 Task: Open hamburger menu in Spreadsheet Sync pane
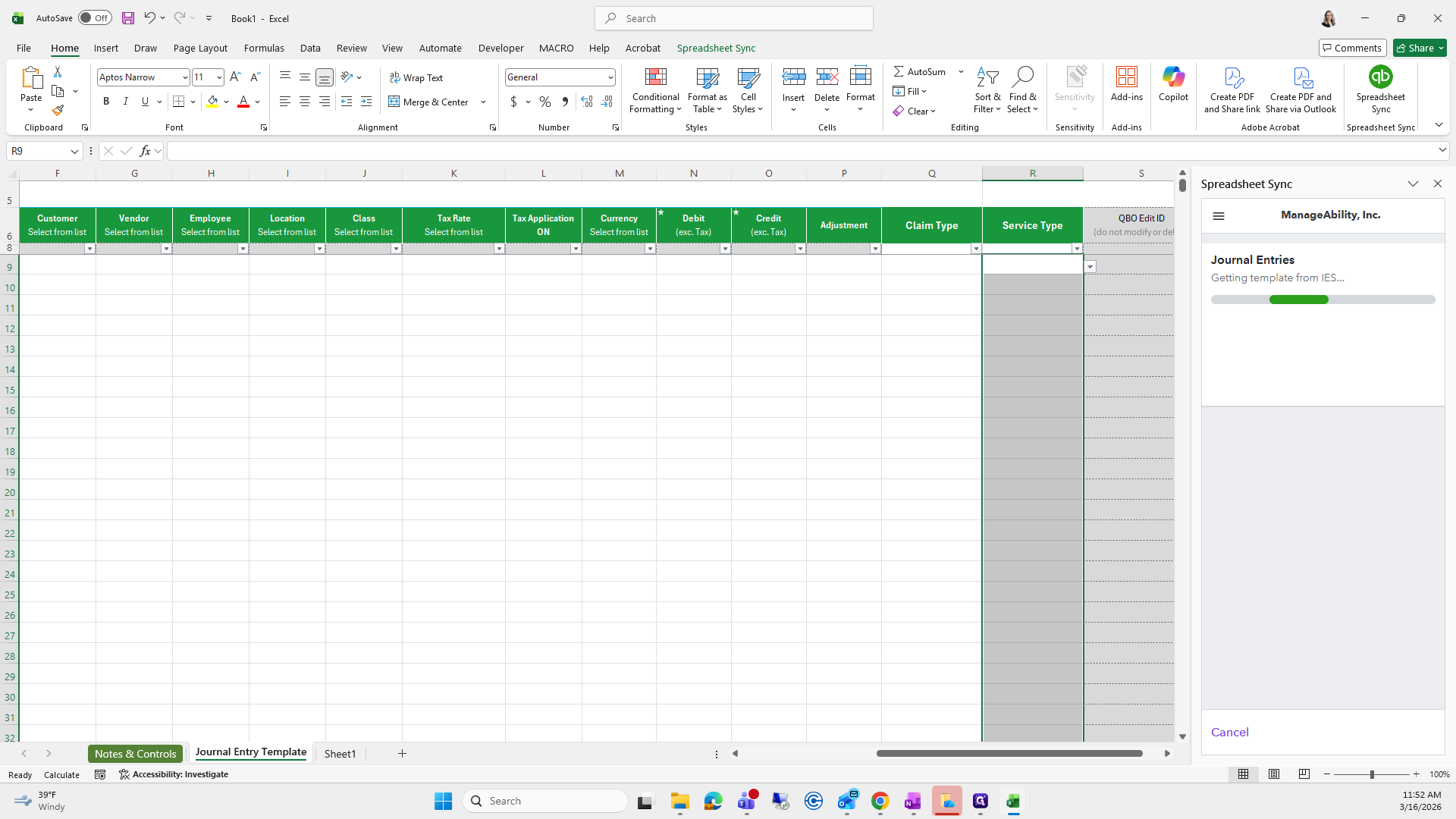point(1219,216)
